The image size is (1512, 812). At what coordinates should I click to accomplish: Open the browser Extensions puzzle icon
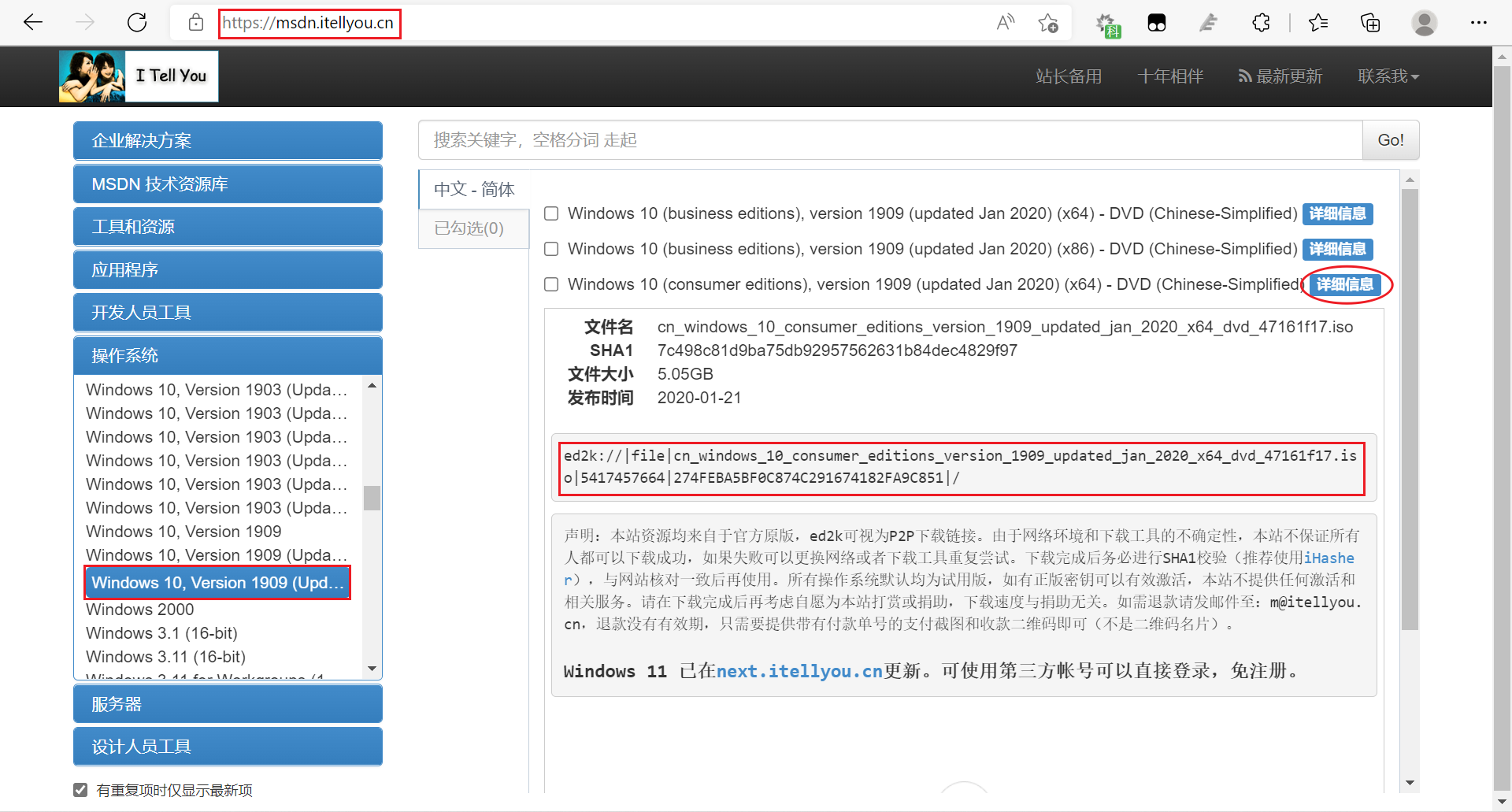tap(1261, 22)
